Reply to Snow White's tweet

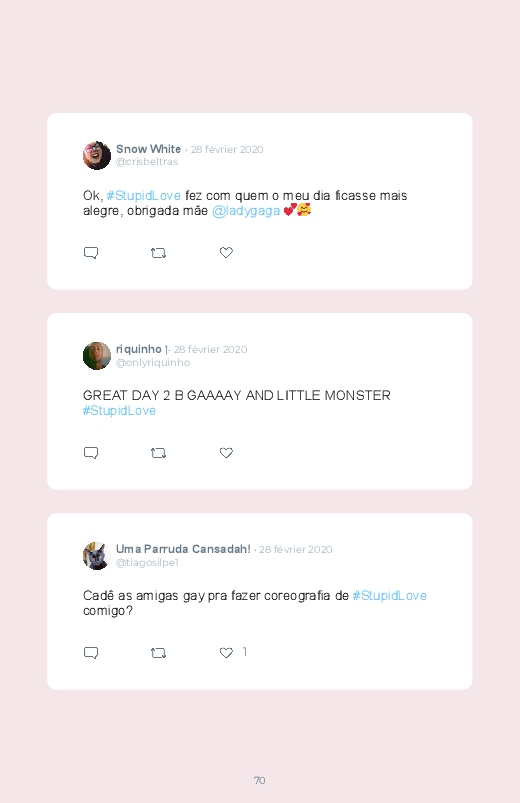pos(91,253)
